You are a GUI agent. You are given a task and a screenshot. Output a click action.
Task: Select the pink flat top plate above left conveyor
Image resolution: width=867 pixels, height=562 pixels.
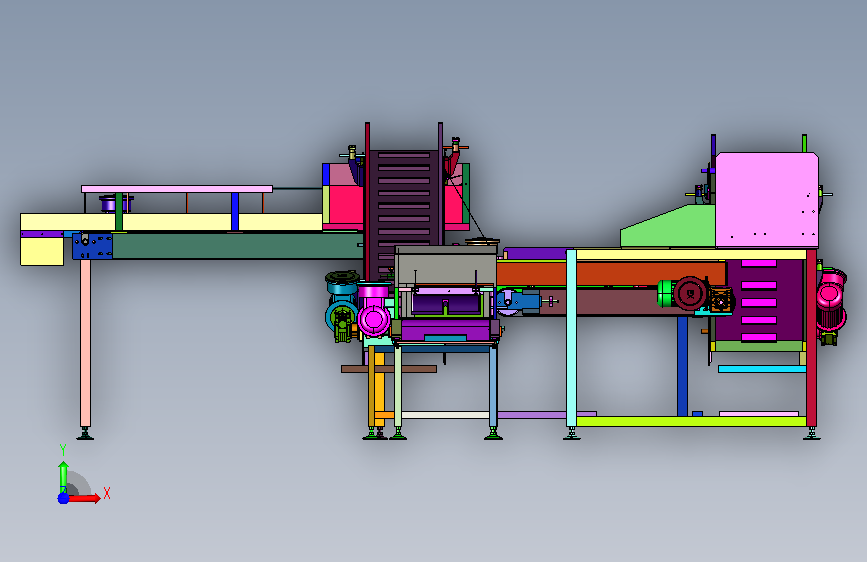coord(177,189)
